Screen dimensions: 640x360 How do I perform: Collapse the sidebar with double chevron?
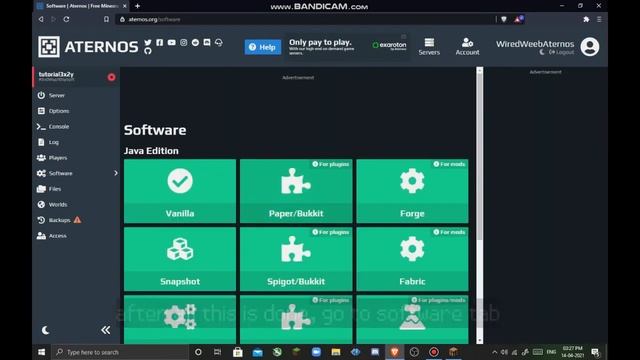click(x=105, y=330)
